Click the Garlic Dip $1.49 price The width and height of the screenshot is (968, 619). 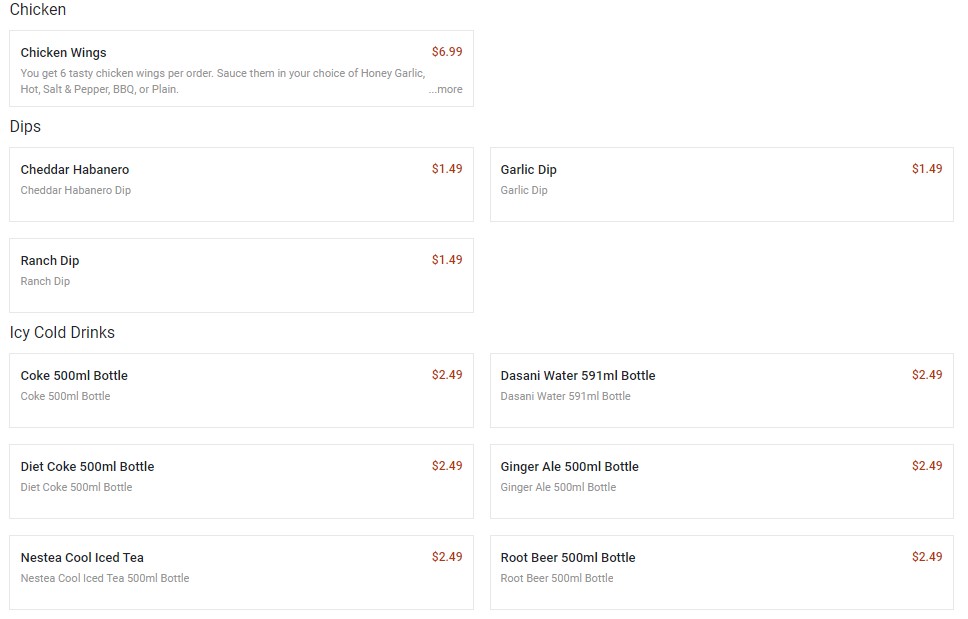(927, 169)
